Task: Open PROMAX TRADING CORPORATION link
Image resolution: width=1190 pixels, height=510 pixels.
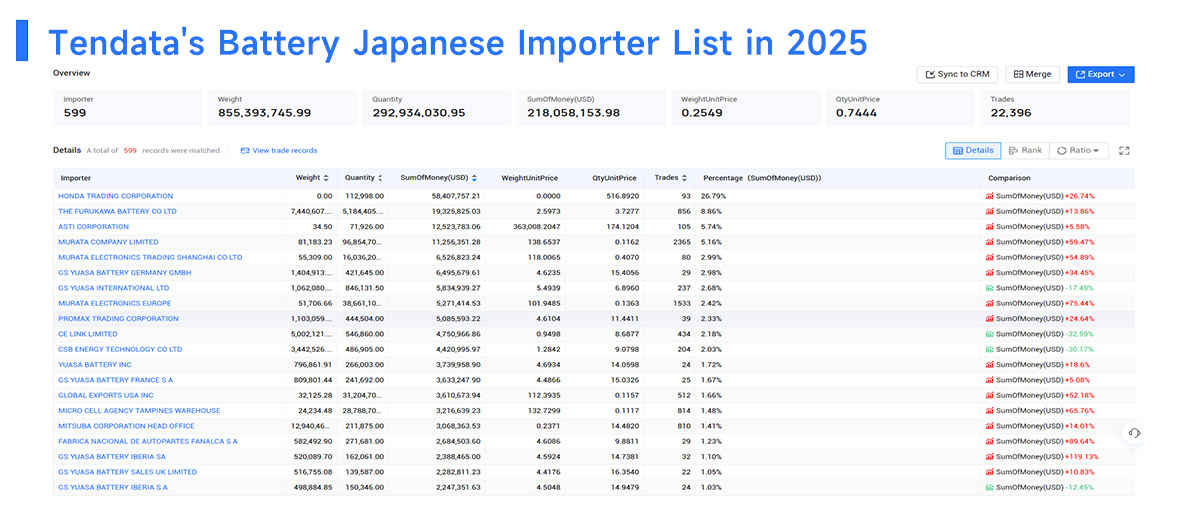Action: pos(118,319)
